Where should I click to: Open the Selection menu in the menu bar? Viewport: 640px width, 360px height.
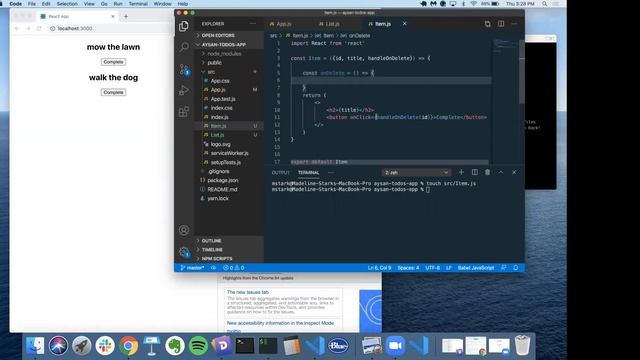tap(67, 4)
